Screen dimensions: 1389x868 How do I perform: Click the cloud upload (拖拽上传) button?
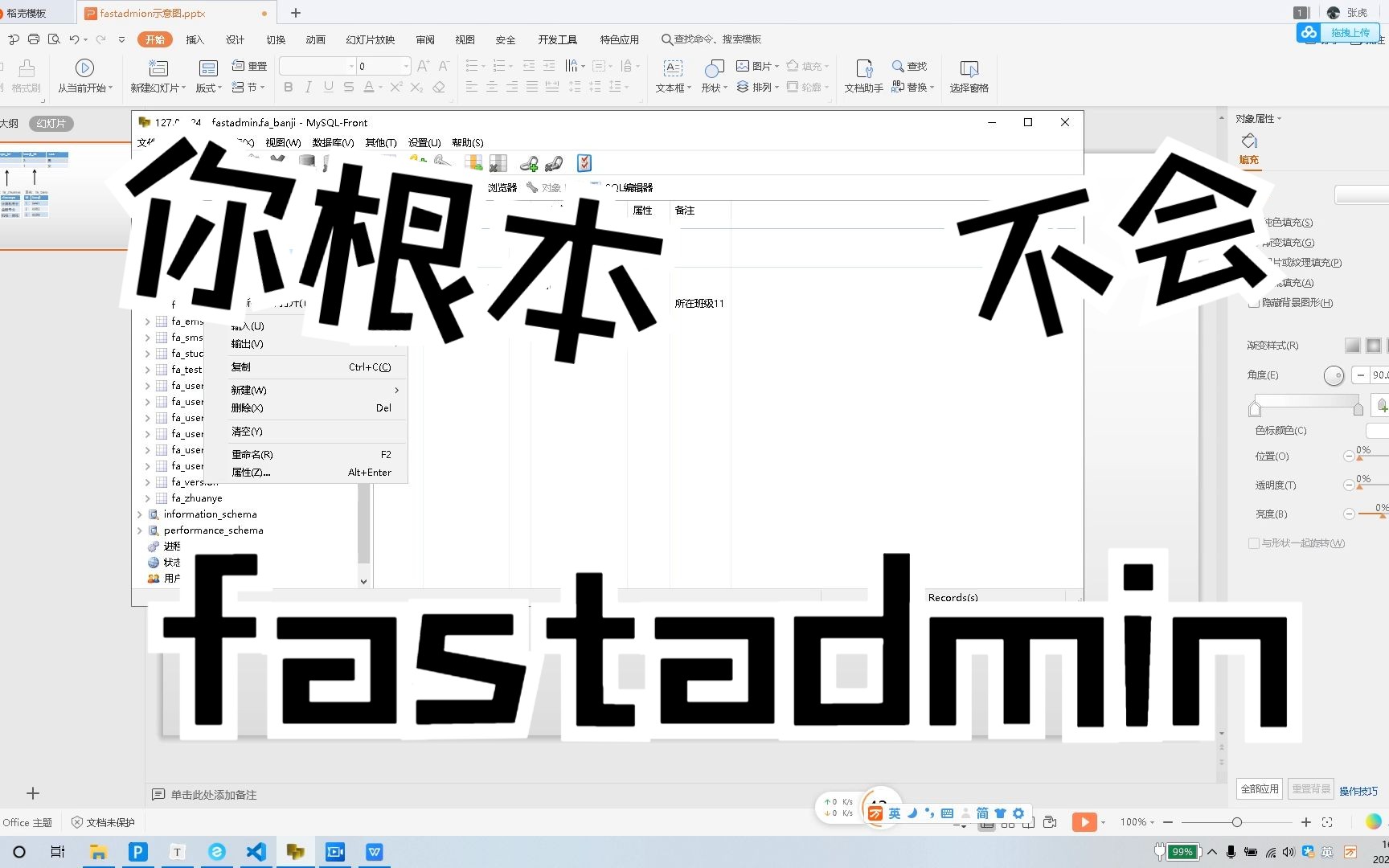(1340, 32)
